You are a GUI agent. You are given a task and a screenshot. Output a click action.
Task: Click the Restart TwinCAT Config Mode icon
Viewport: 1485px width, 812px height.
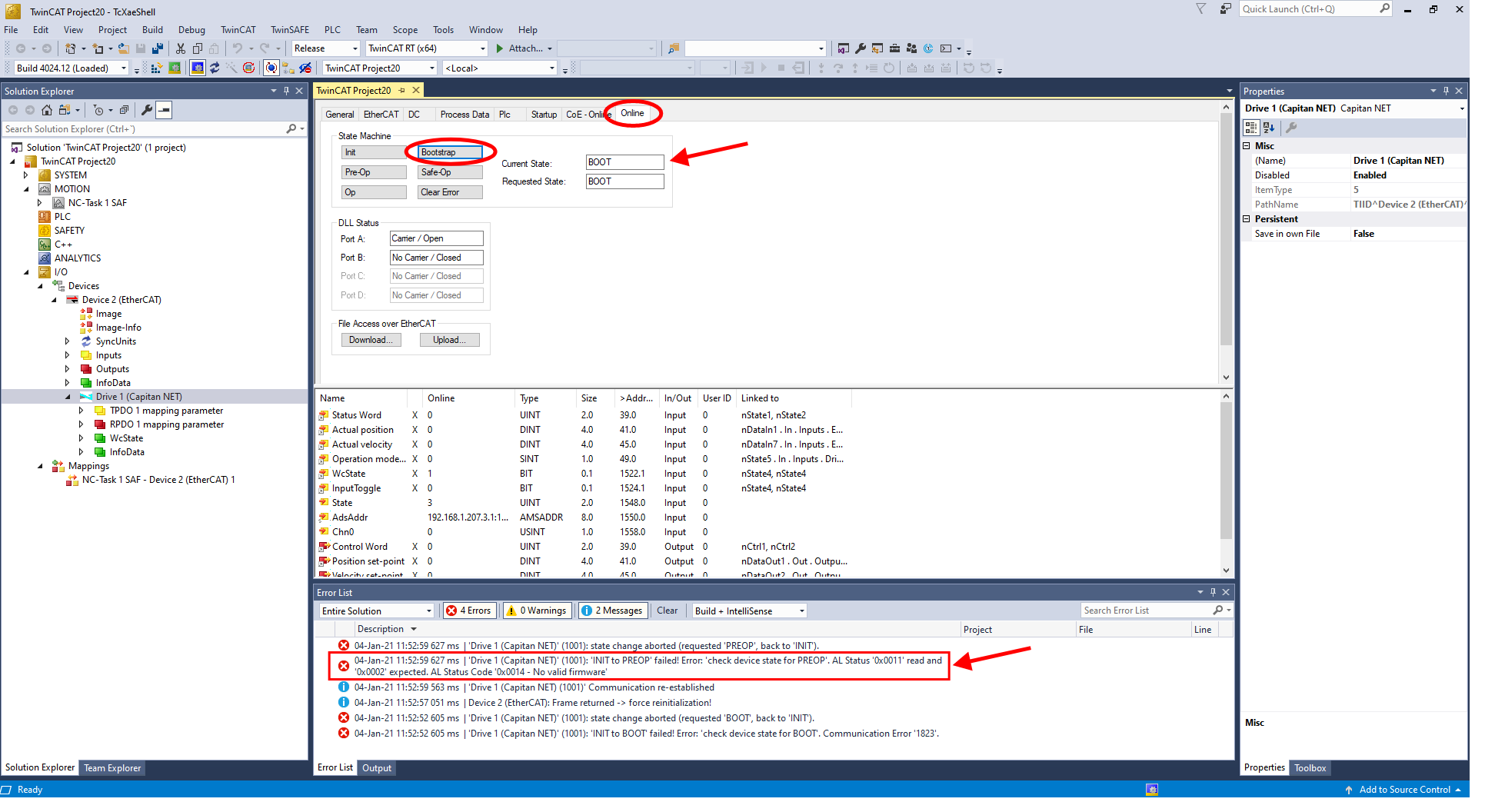[x=198, y=68]
